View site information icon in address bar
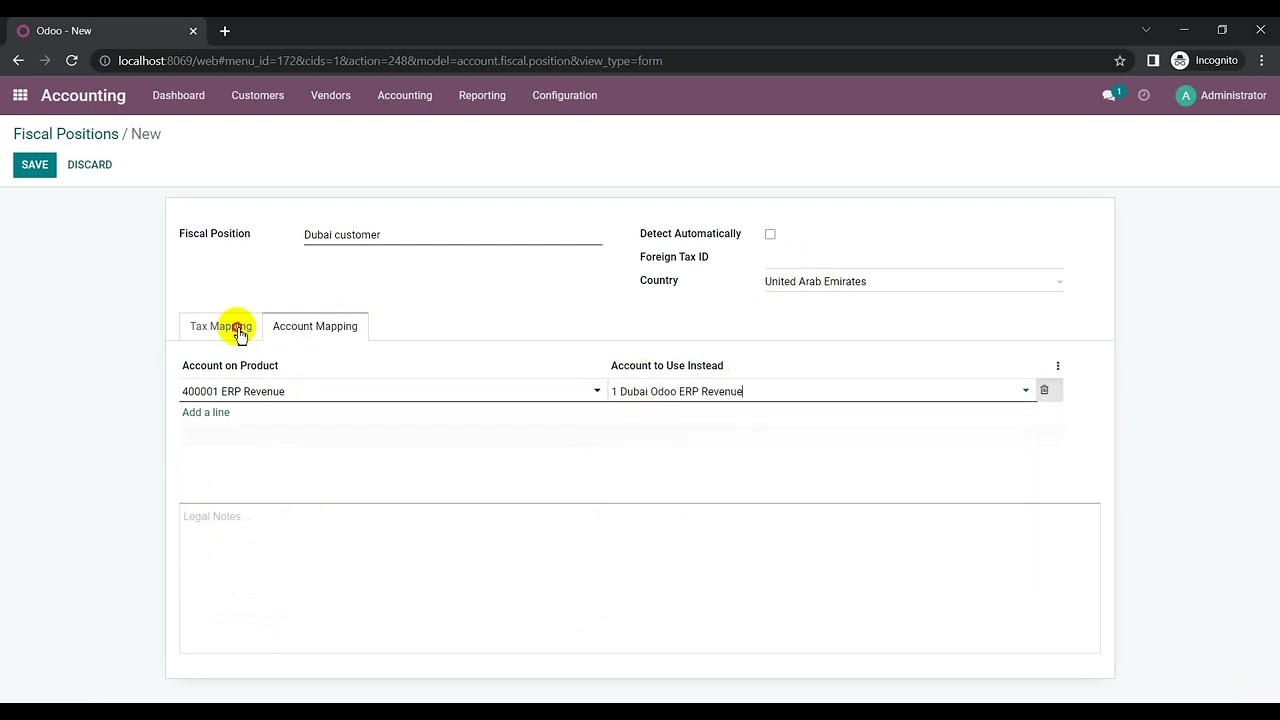This screenshot has height=720, width=1280. [104, 60]
